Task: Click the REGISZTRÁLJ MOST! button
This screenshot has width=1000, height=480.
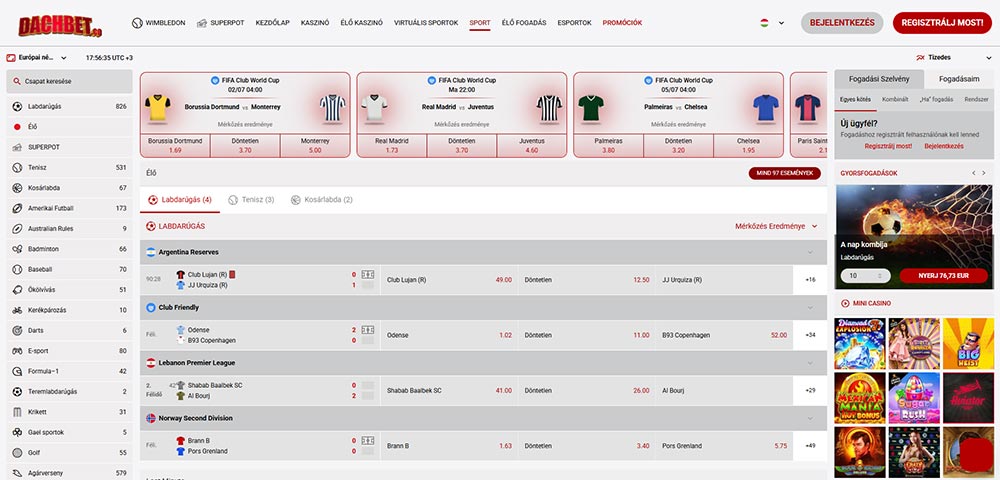Action: [x=938, y=22]
